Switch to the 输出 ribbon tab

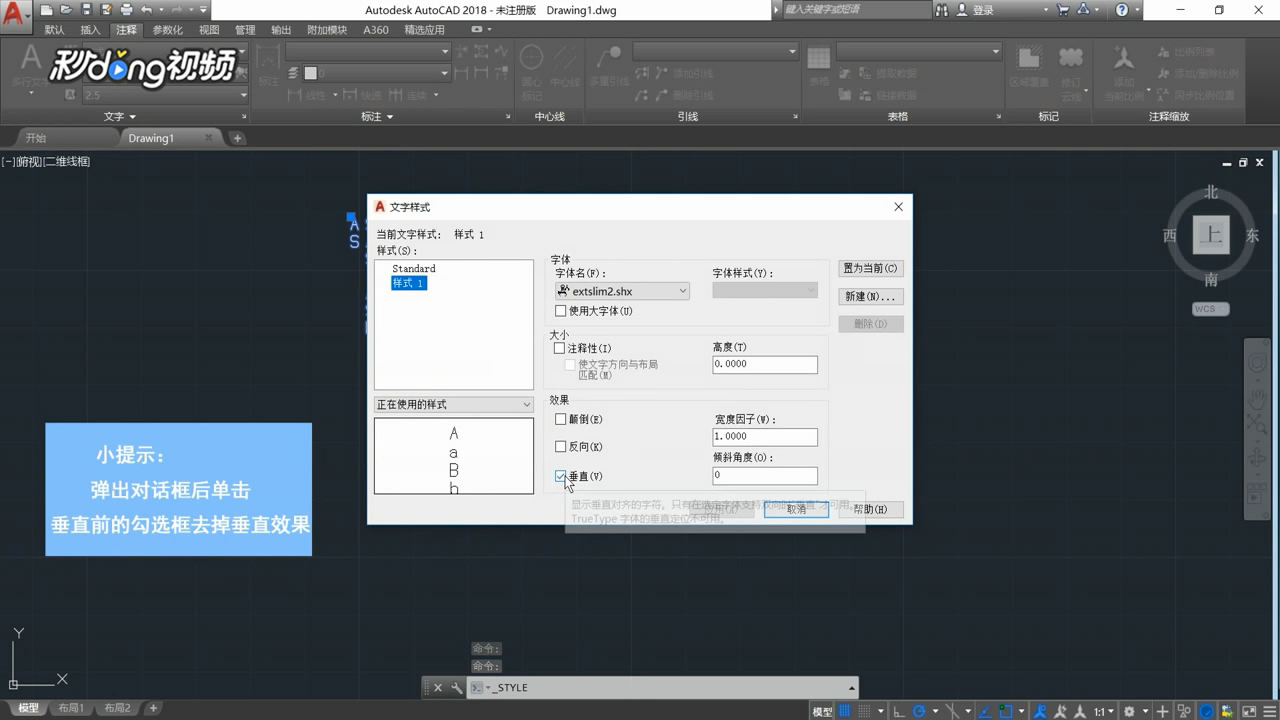click(281, 30)
